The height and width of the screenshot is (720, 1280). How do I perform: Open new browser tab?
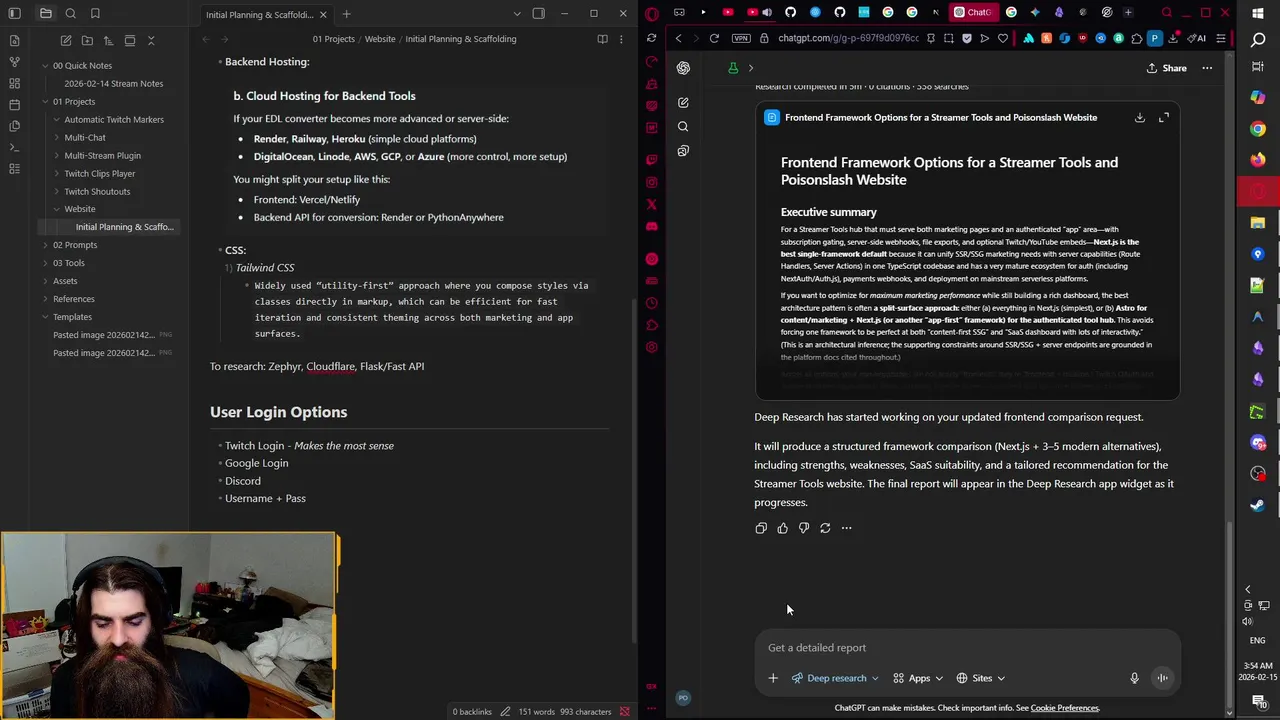pos(1128,12)
